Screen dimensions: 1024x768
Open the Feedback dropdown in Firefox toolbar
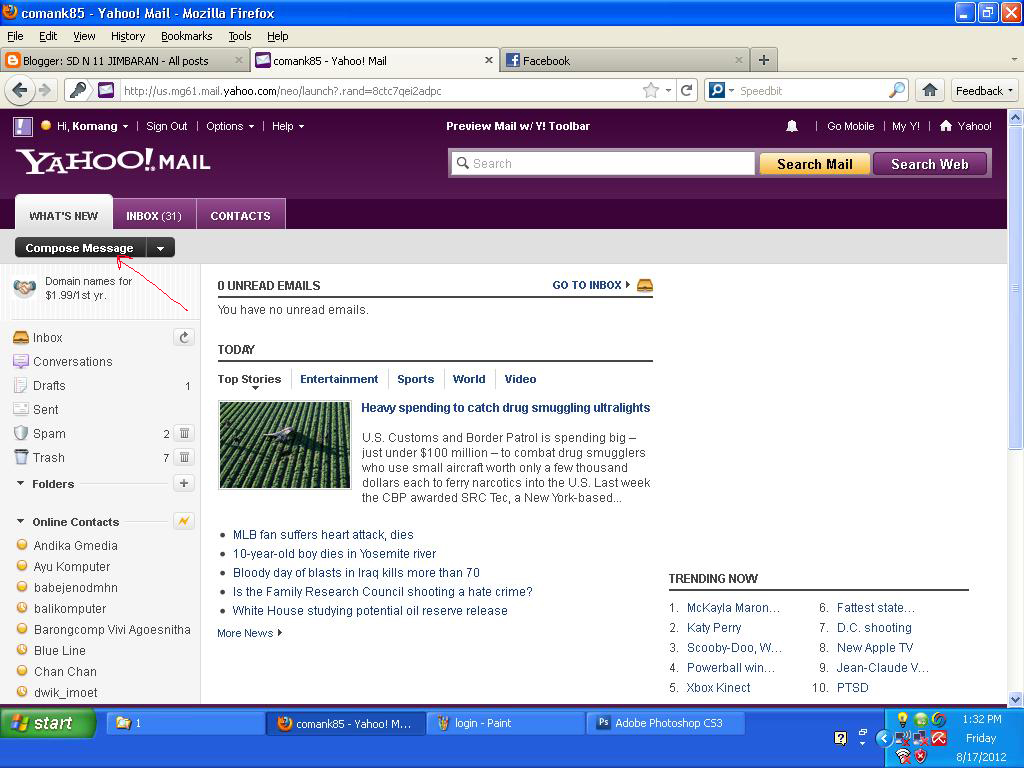[x=985, y=90]
